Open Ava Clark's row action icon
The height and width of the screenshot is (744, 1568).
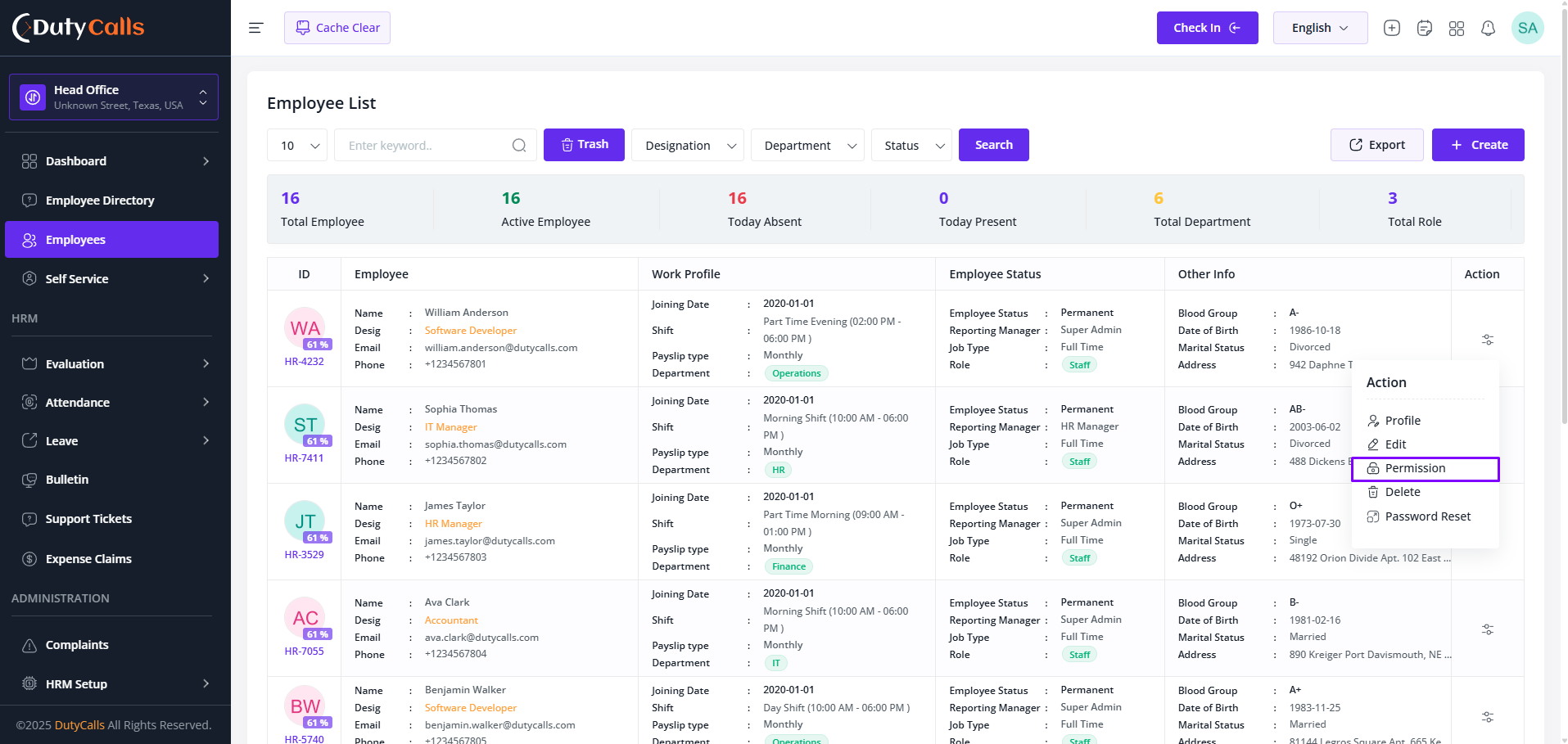tap(1487, 629)
